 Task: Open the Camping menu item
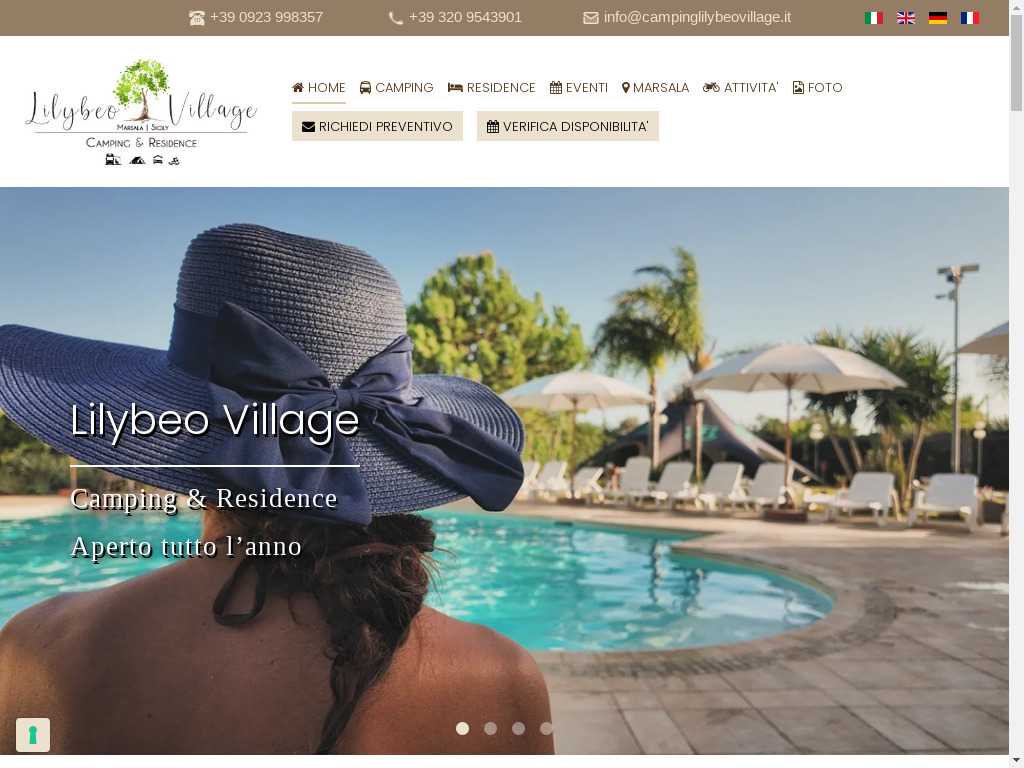tap(396, 88)
